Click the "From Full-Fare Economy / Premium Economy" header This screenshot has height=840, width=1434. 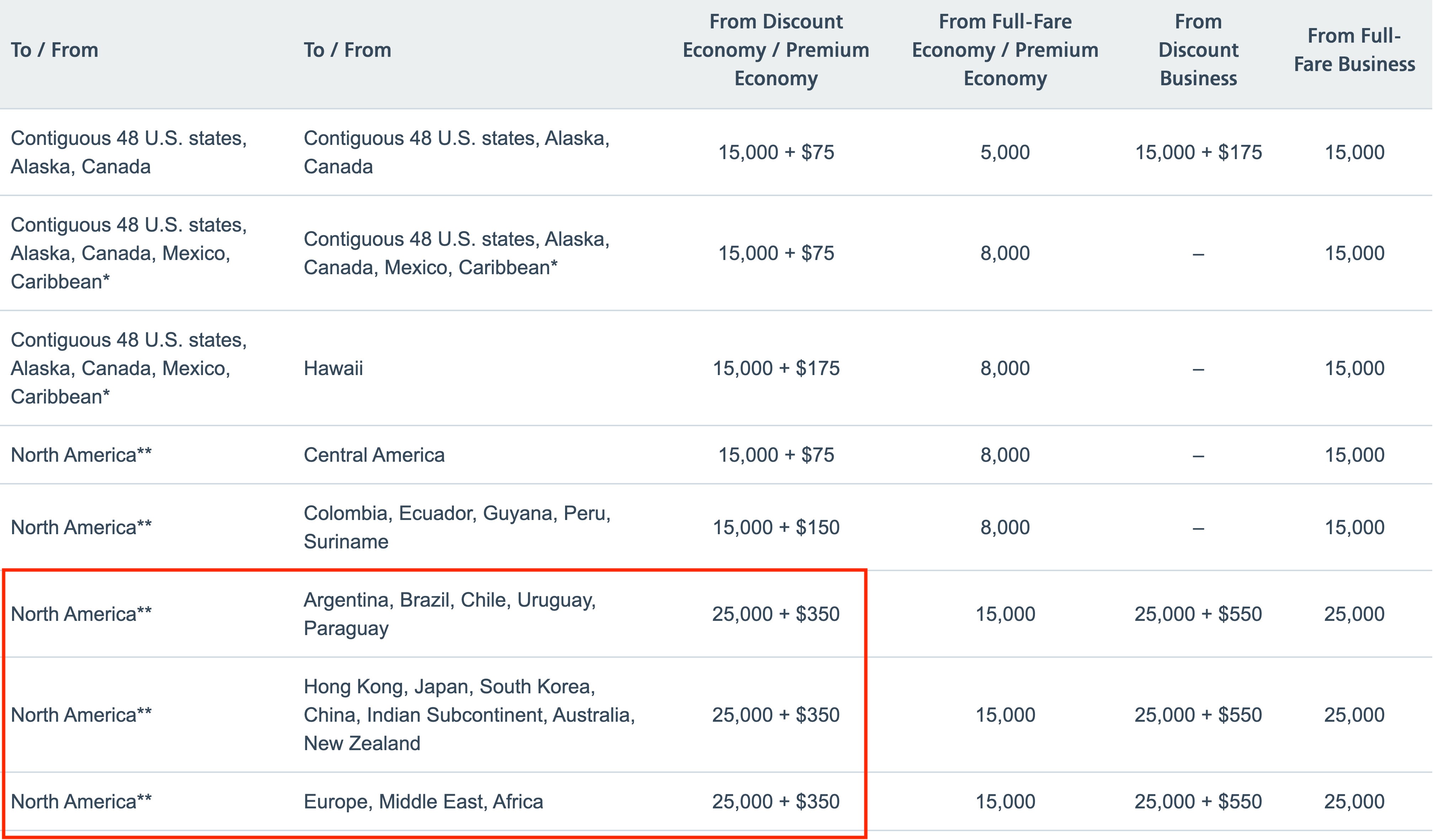1005,50
